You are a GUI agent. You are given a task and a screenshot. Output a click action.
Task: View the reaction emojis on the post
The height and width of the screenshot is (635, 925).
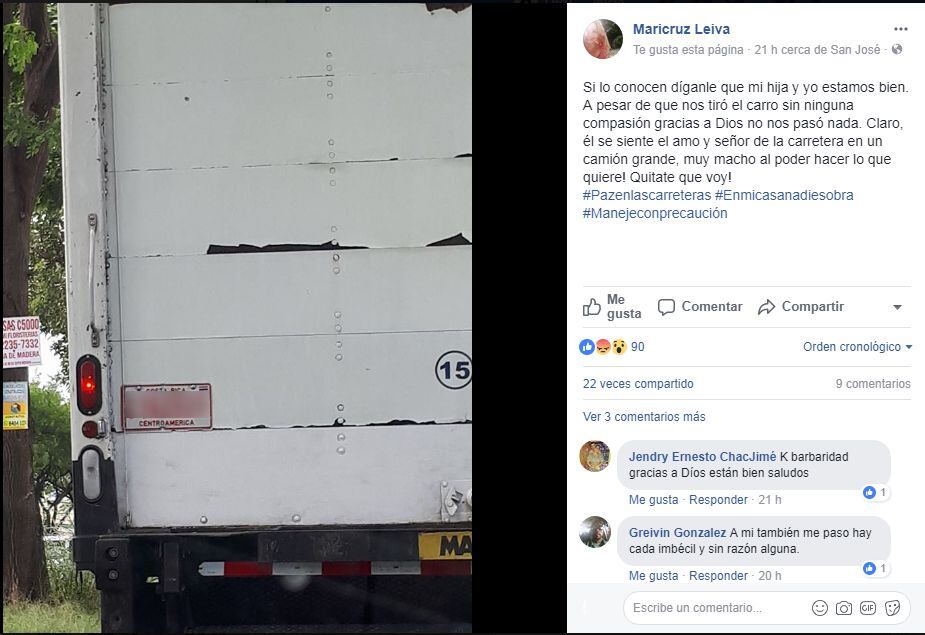(602, 347)
